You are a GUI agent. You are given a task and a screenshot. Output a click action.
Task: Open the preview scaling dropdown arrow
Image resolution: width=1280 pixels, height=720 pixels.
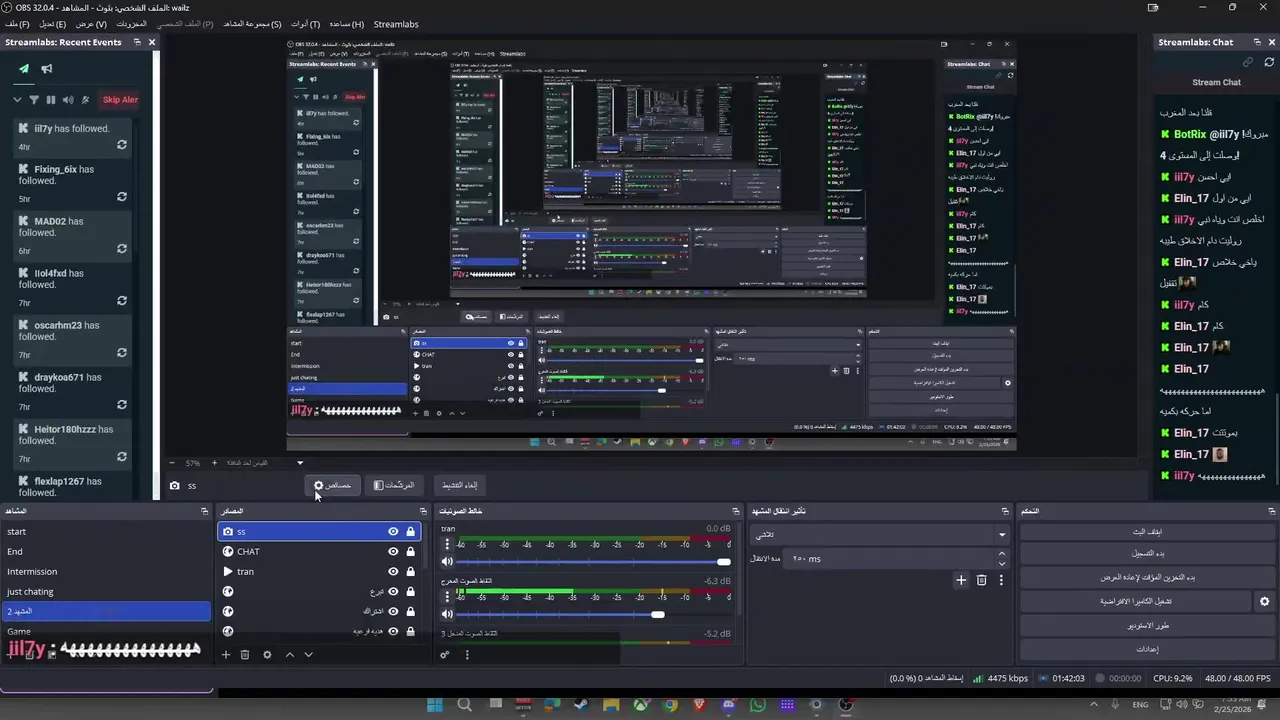click(x=299, y=463)
